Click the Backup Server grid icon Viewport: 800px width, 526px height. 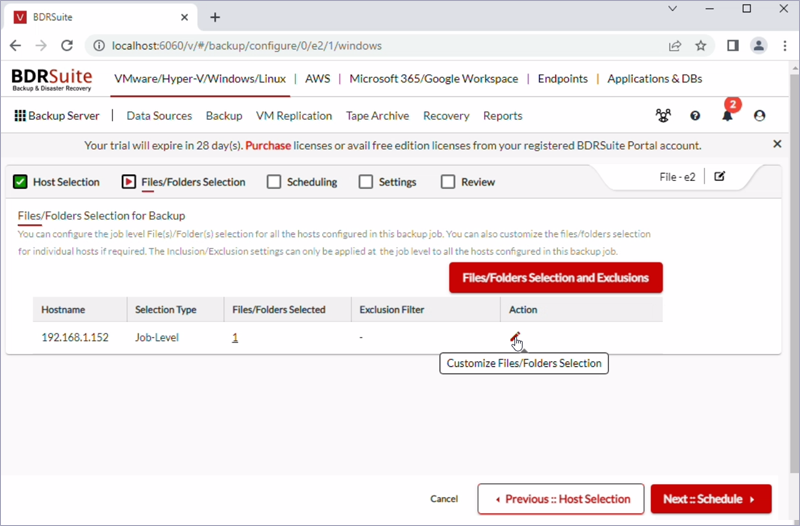tap(20, 116)
